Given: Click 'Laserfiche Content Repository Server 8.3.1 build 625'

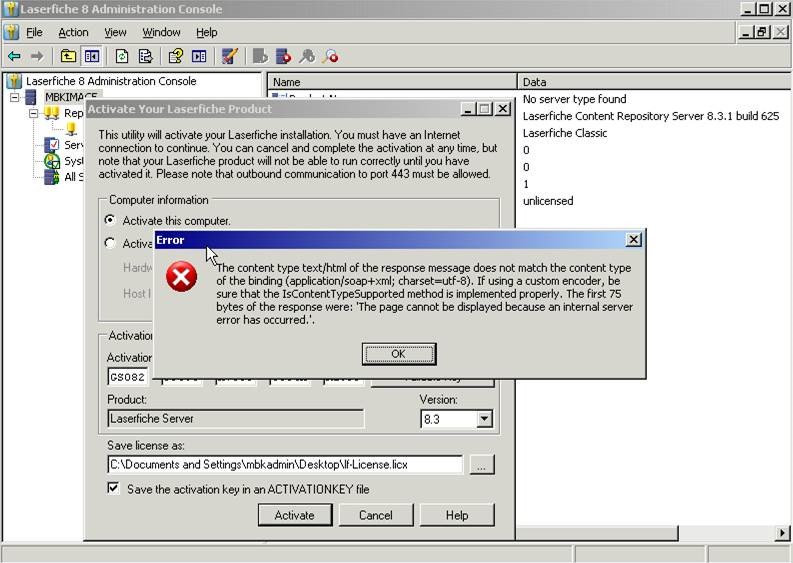Looking at the screenshot, I should (x=651, y=116).
